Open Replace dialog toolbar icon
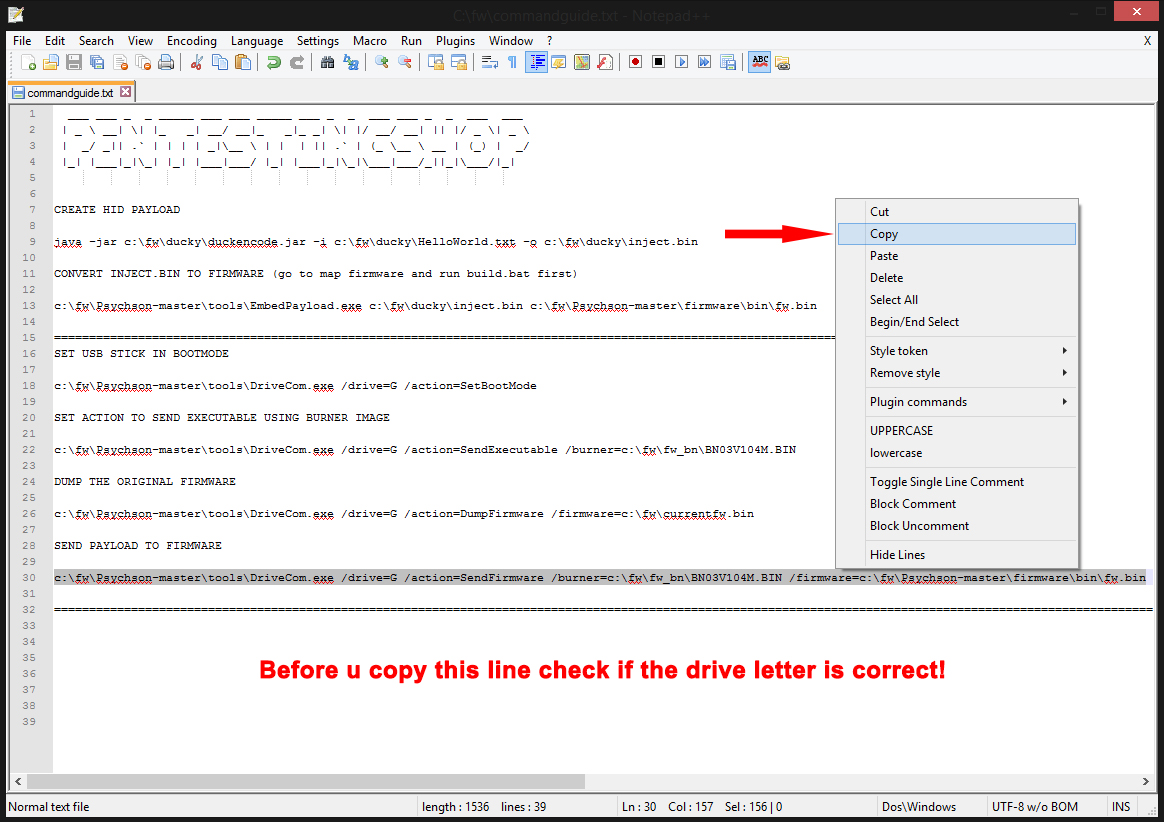This screenshot has height=822, width=1164. (350, 62)
